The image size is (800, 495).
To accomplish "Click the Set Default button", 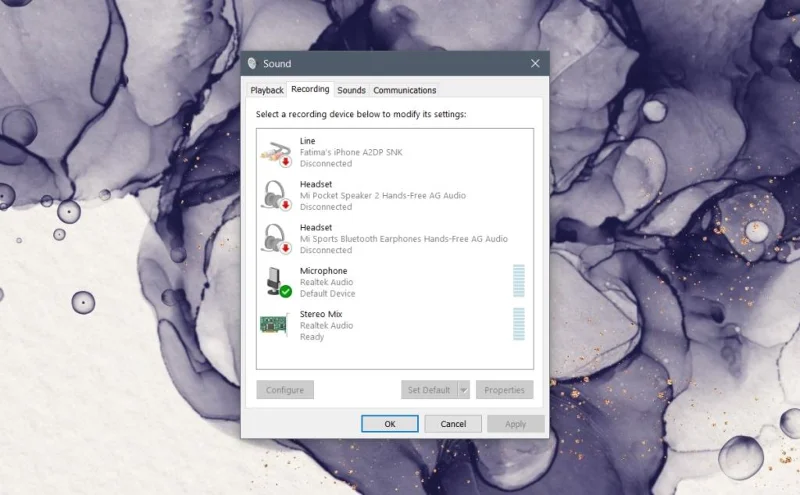I will (x=429, y=390).
